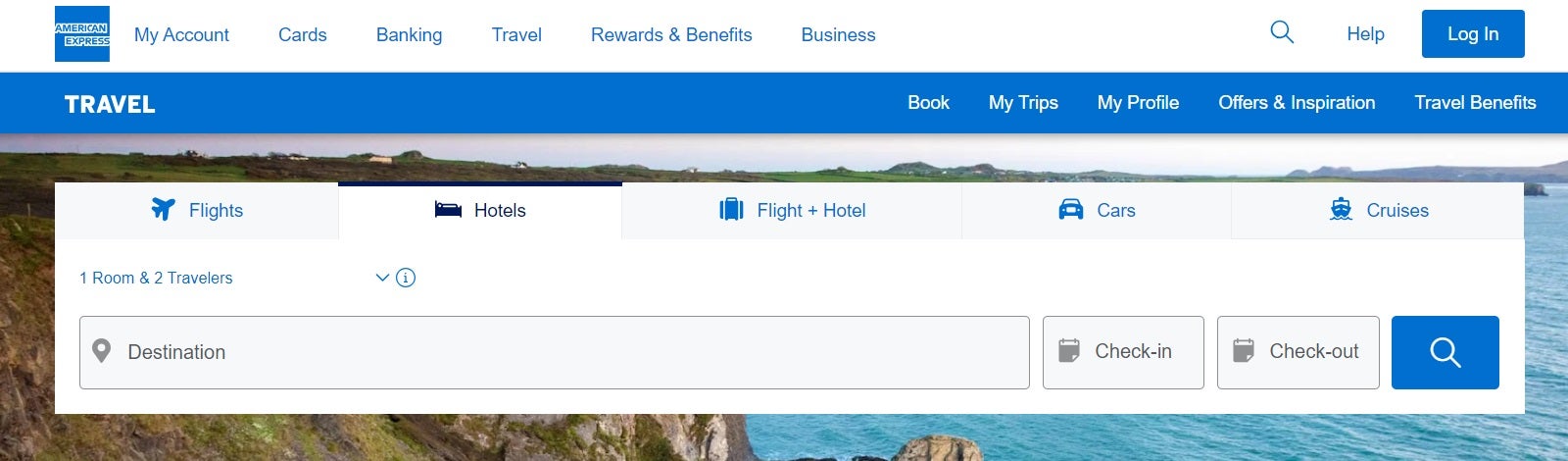Click the Destination text field
The width and height of the screenshot is (1568, 461).
[568, 352]
